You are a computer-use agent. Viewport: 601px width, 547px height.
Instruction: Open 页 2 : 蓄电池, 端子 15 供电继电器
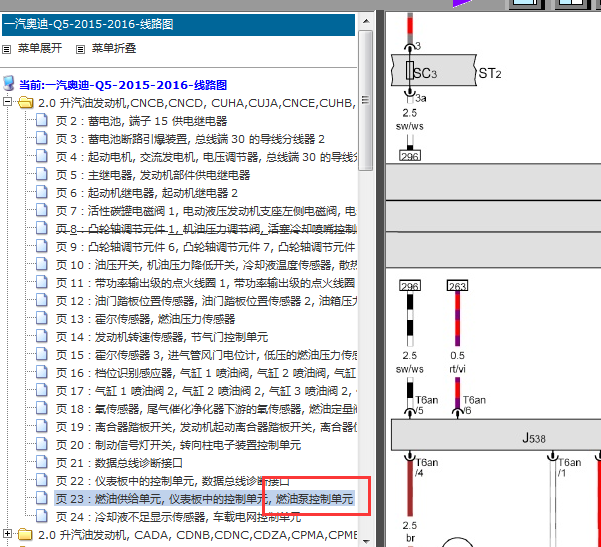tap(141, 121)
